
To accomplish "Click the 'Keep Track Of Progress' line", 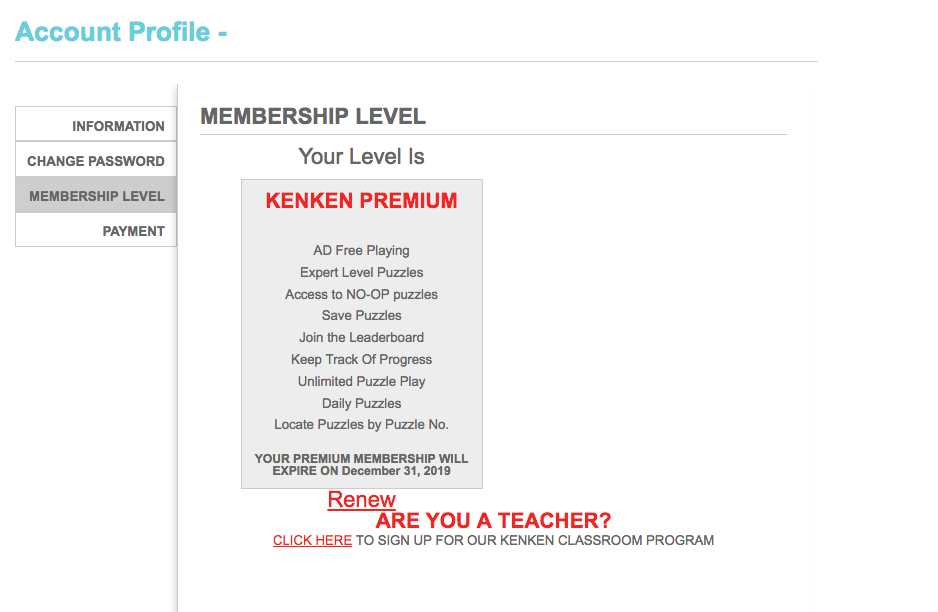I will tap(361, 359).
